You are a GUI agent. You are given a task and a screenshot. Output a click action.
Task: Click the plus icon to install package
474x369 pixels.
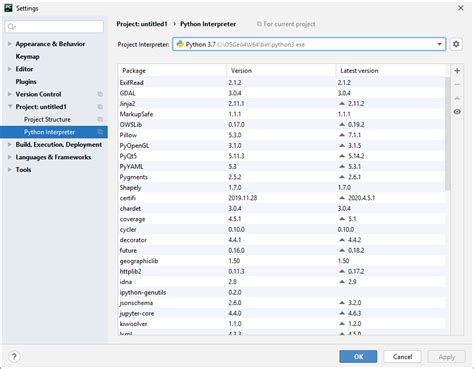457,71
